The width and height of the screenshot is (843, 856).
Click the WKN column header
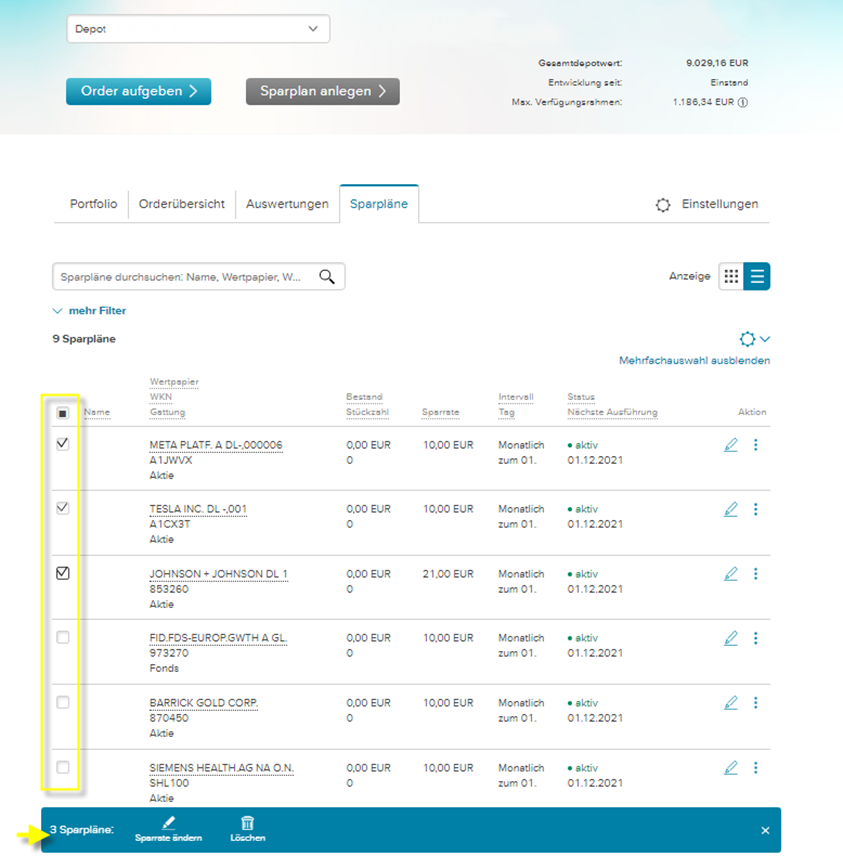pyautogui.click(x=161, y=397)
